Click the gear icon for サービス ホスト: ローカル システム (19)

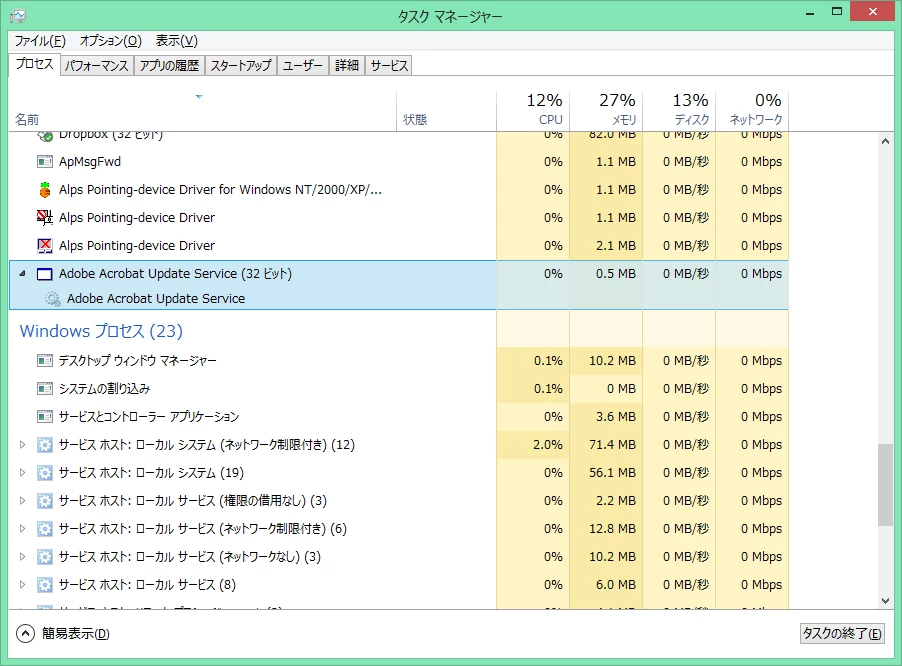[45, 473]
